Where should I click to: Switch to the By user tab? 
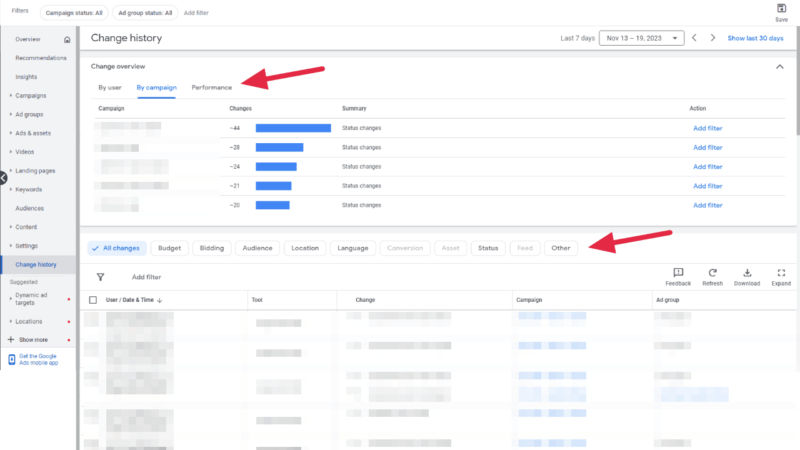click(x=110, y=87)
